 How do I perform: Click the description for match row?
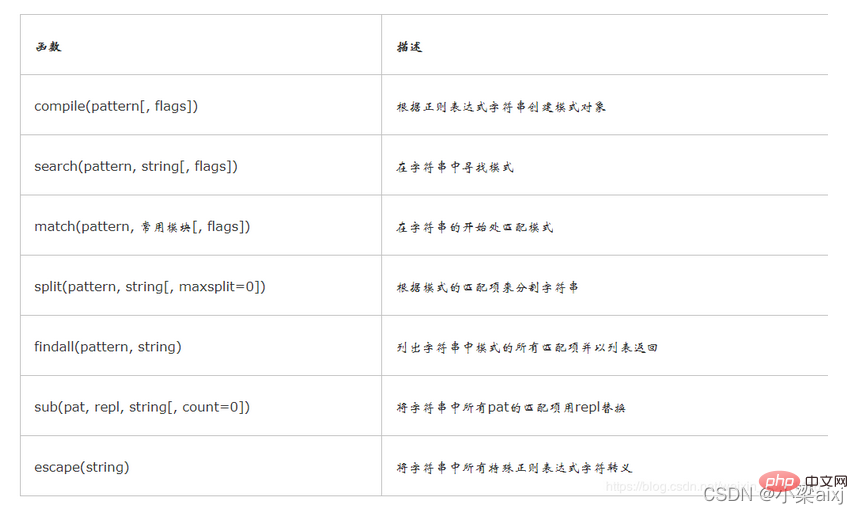click(x=475, y=227)
